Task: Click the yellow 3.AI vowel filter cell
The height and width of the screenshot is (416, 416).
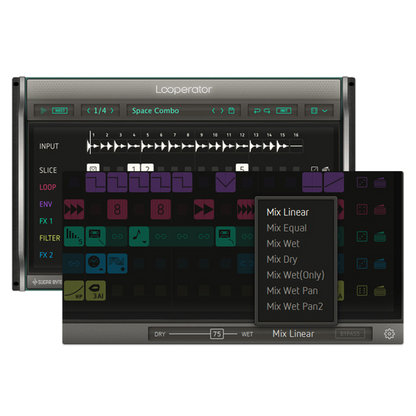Action: tap(96, 291)
